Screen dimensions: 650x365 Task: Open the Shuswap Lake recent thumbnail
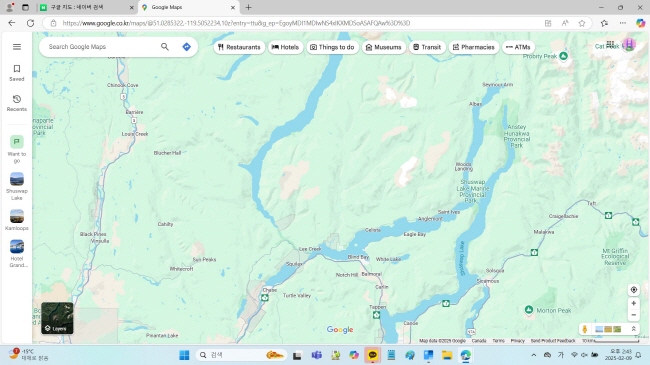pos(17,186)
